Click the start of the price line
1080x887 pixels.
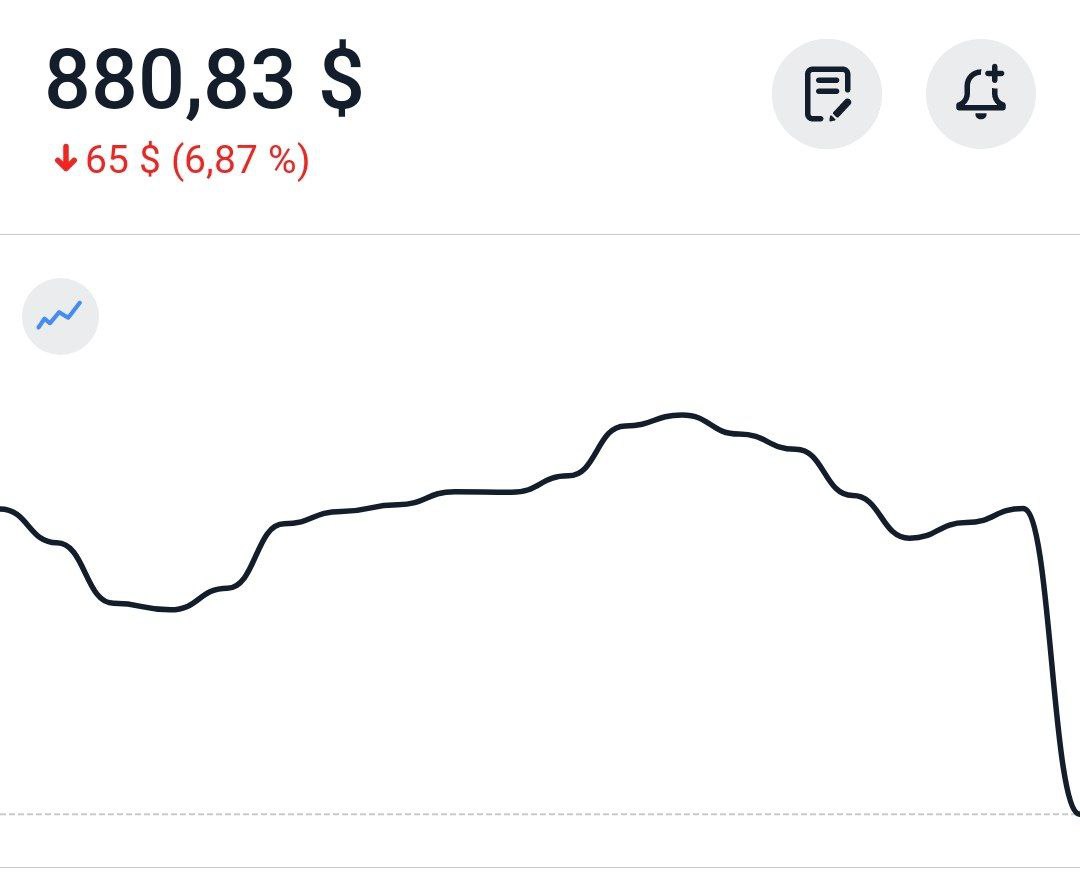click(x=5, y=510)
